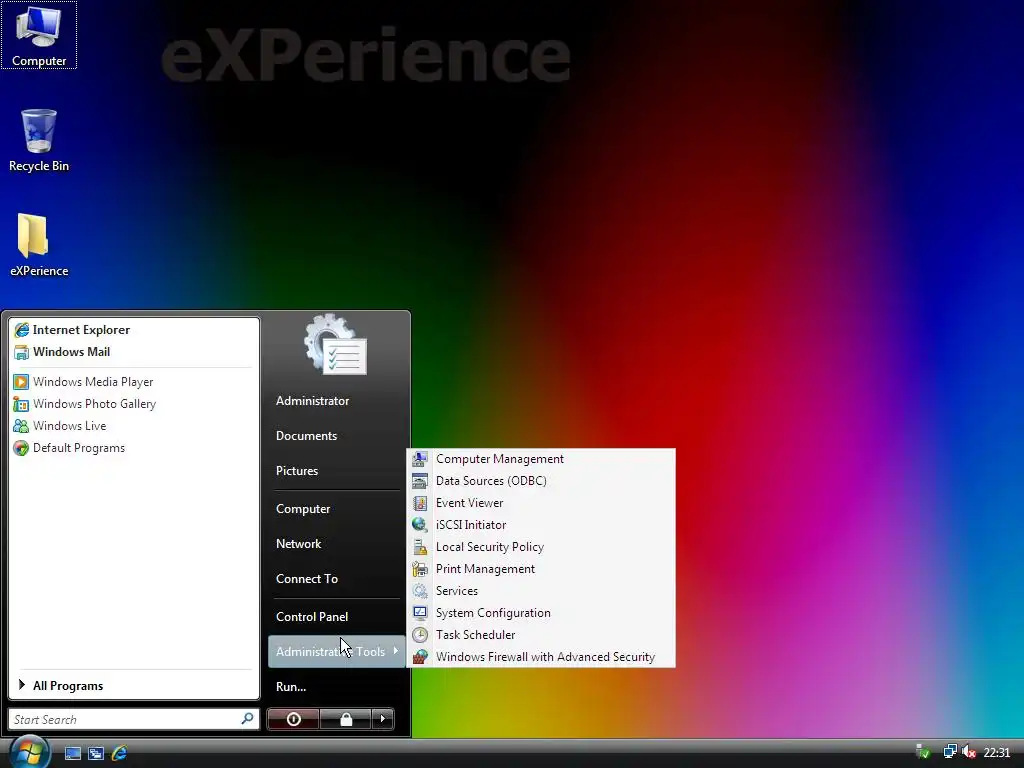The height and width of the screenshot is (768, 1024).
Task: Click Show Desktop in Quick Launch
Action: (x=72, y=754)
